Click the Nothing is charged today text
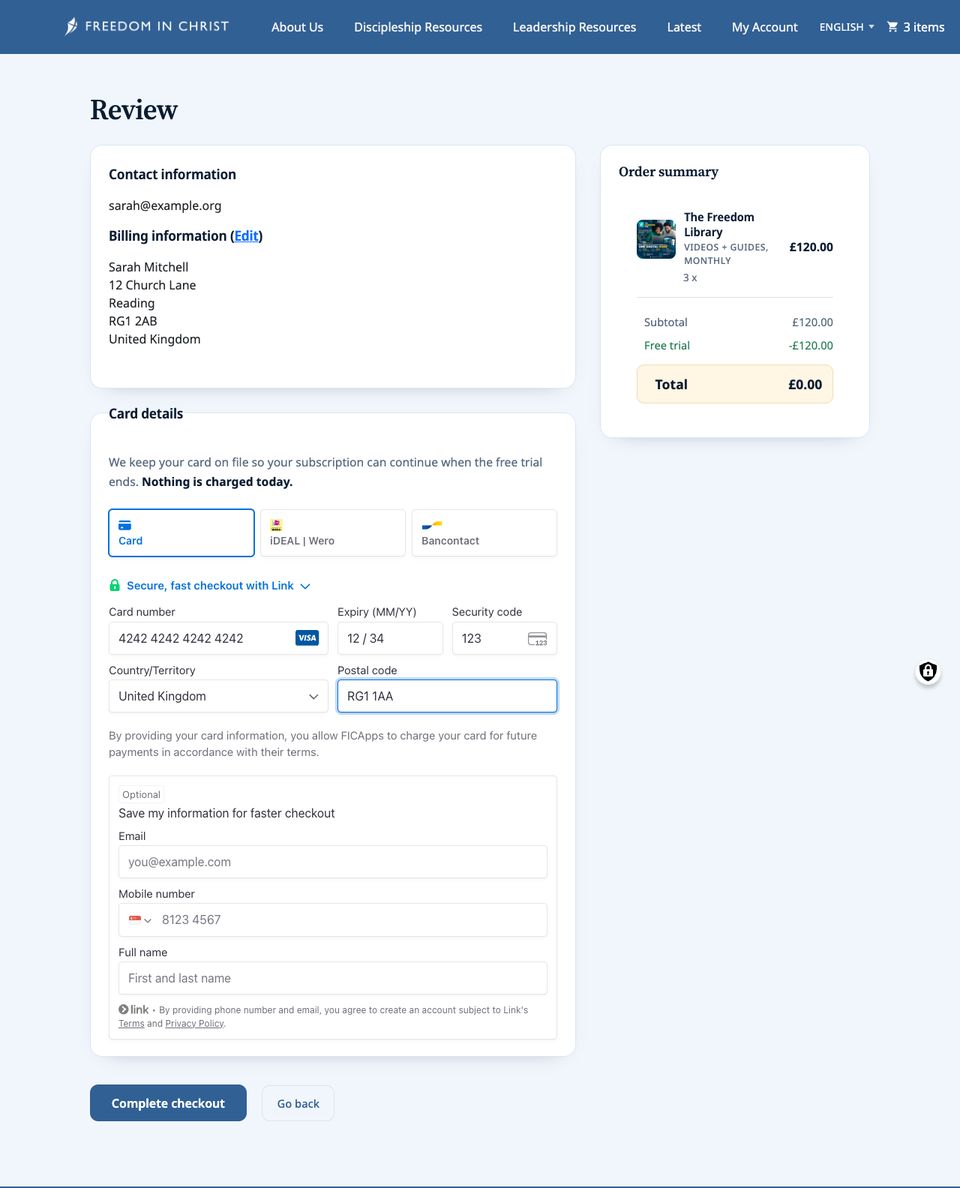The image size is (960, 1188). (x=217, y=482)
